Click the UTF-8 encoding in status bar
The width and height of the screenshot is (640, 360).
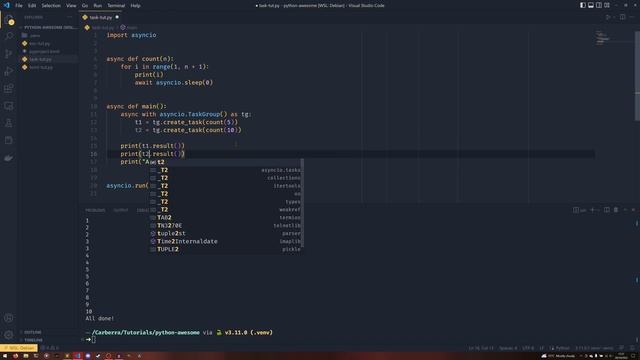tap(528, 348)
